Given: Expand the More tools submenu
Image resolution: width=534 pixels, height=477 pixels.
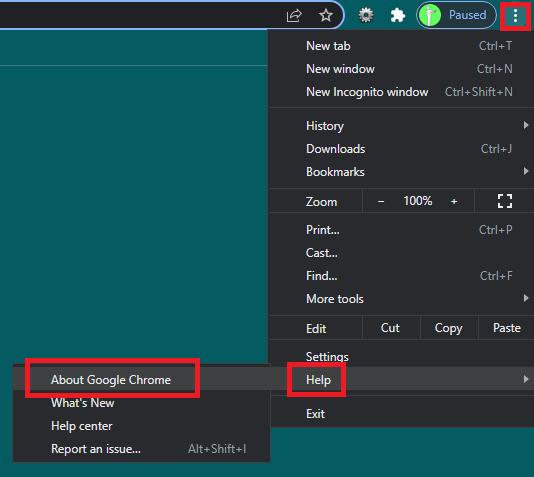Looking at the screenshot, I should point(401,299).
